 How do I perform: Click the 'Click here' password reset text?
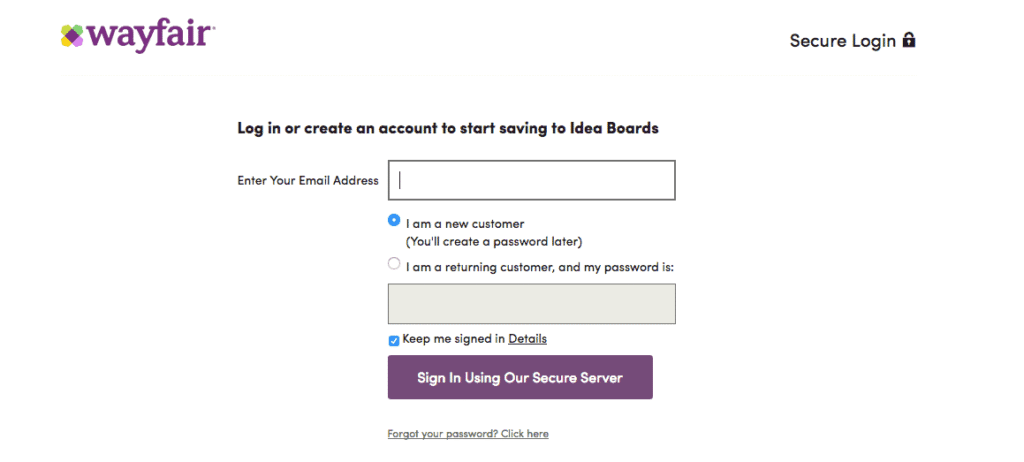[524, 434]
